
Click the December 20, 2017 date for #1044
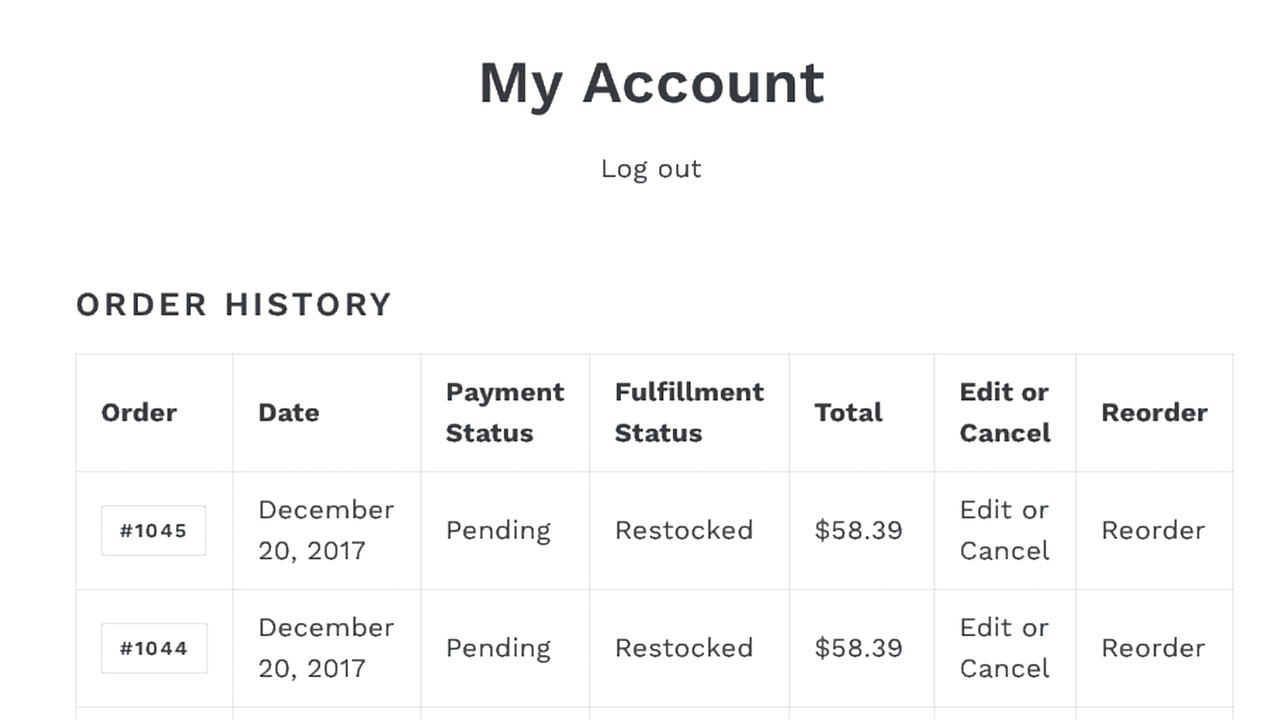pos(325,648)
